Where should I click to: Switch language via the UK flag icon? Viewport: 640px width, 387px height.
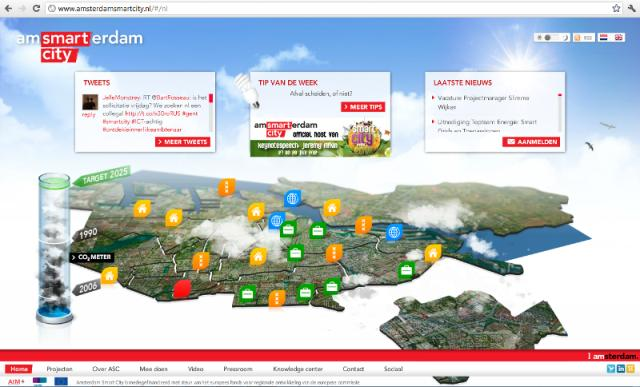[x=619, y=38]
